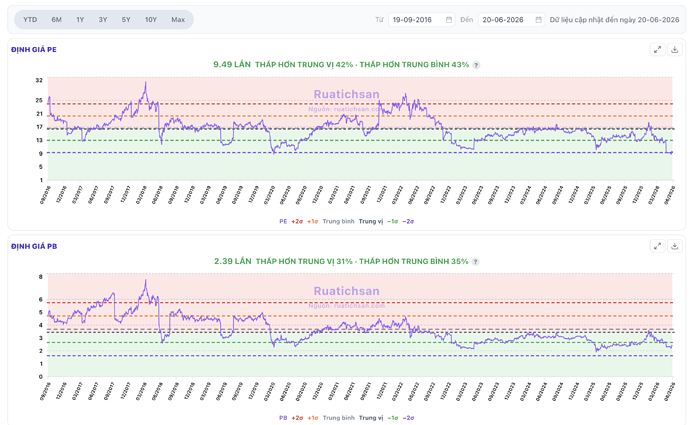Click the 9.49 LẦN PE summary text
The width and height of the screenshot is (690, 425).
232,65
